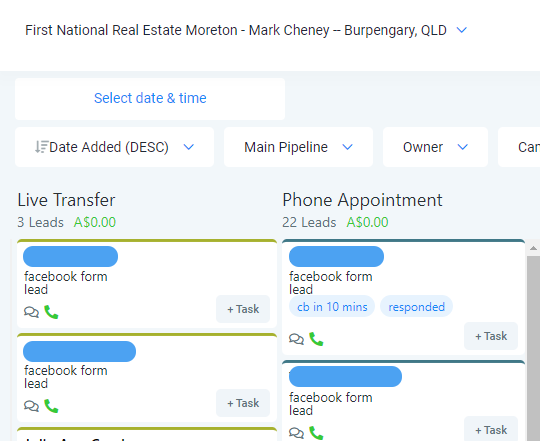Expand the account location dropdown chevron

[x=462, y=30]
